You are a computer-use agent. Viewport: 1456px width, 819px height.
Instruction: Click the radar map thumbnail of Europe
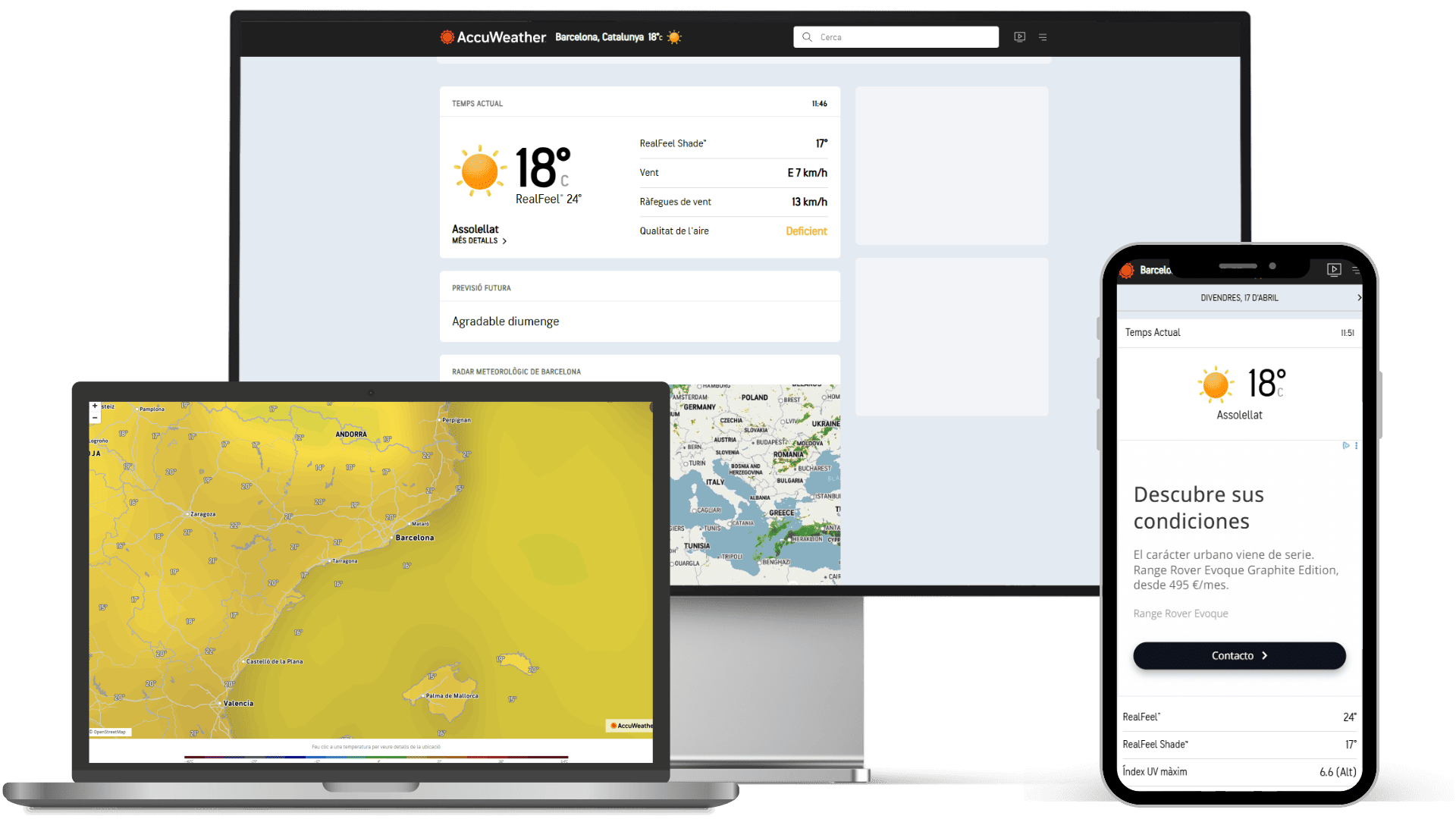pyautogui.click(x=755, y=485)
